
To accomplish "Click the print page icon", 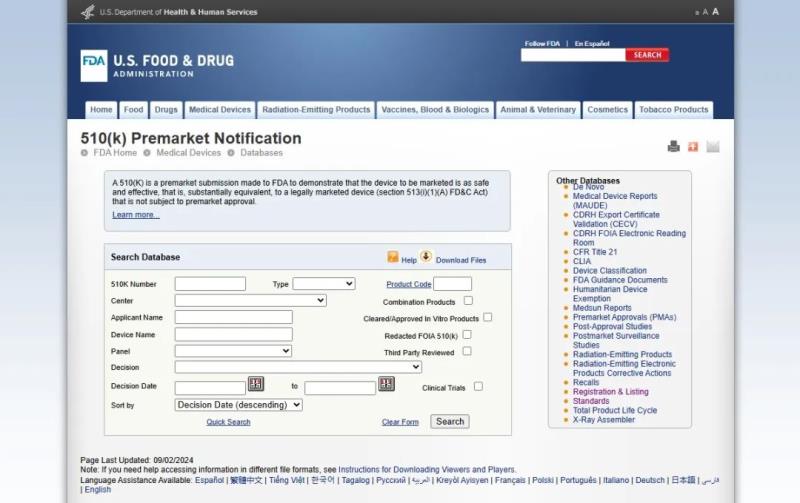I will tap(674, 147).
